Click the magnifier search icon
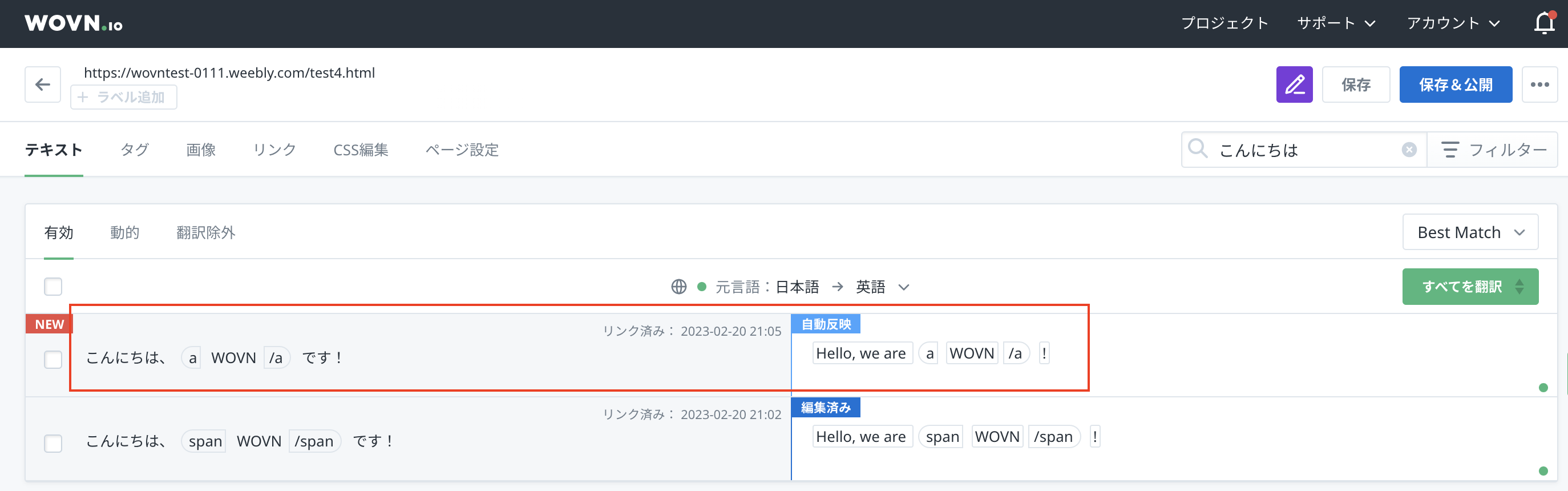Viewport: 1568px width, 491px height. pos(1197,148)
